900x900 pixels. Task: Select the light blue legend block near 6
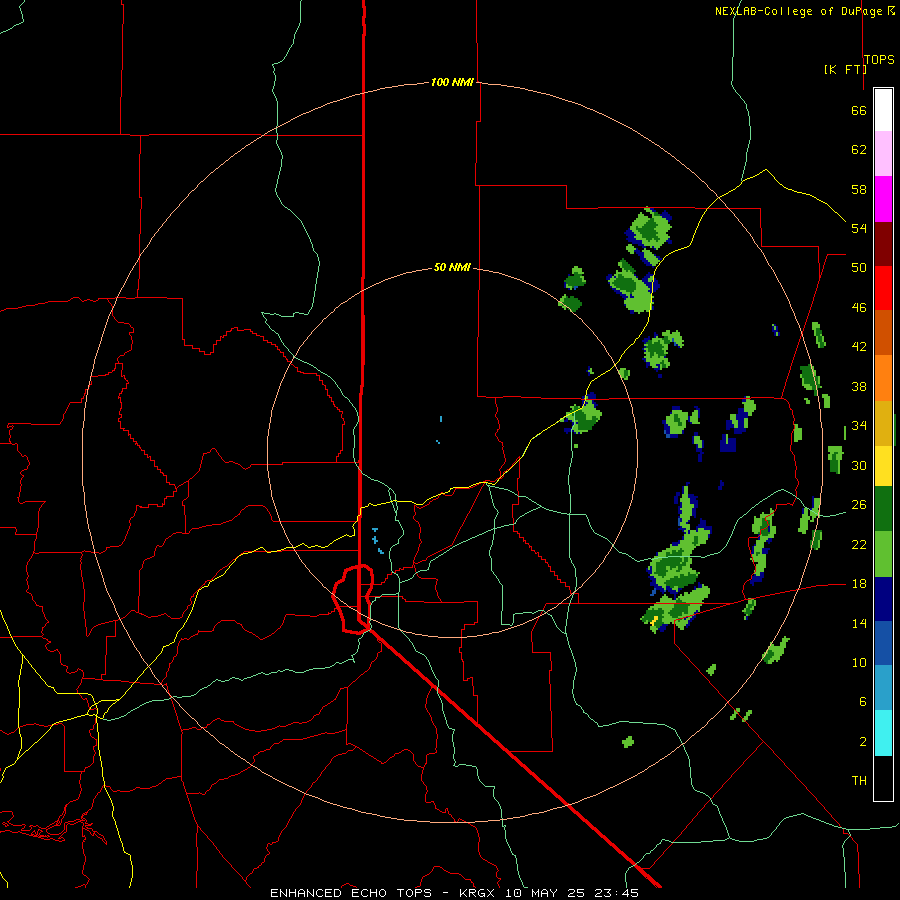tap(883, 688)
